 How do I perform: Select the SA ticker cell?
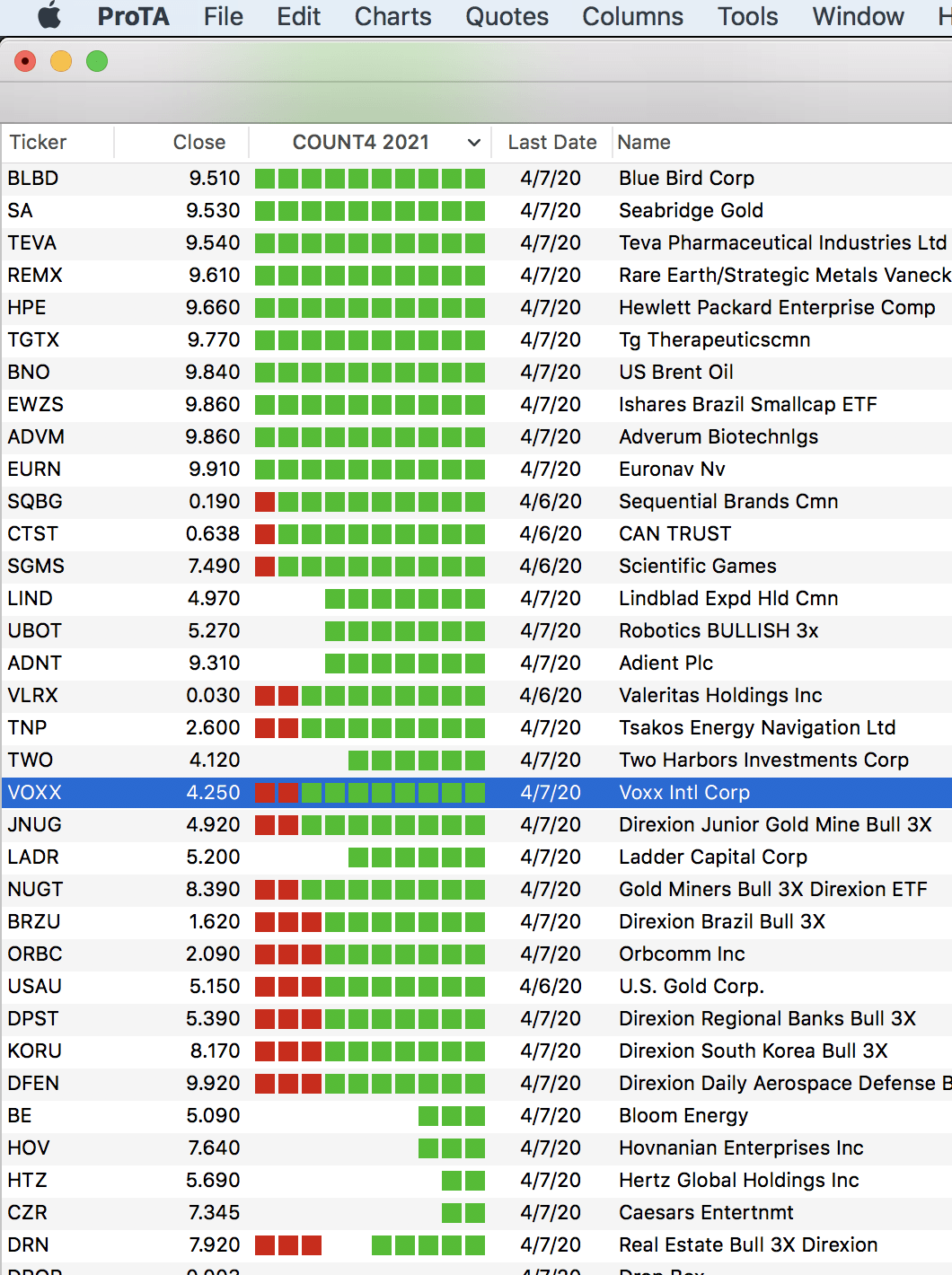point(20,211)
